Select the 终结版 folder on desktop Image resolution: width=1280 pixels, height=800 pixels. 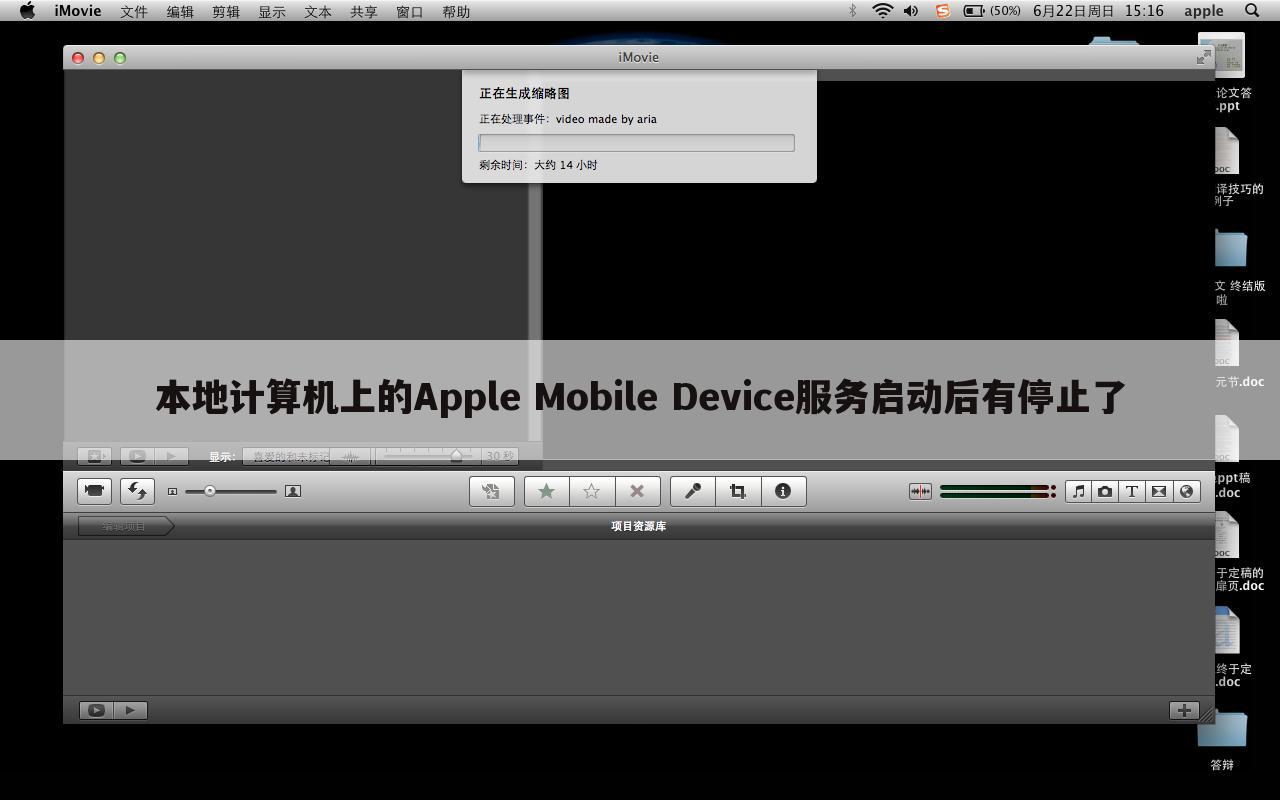pyautogui.click(x=1238, y=265)
